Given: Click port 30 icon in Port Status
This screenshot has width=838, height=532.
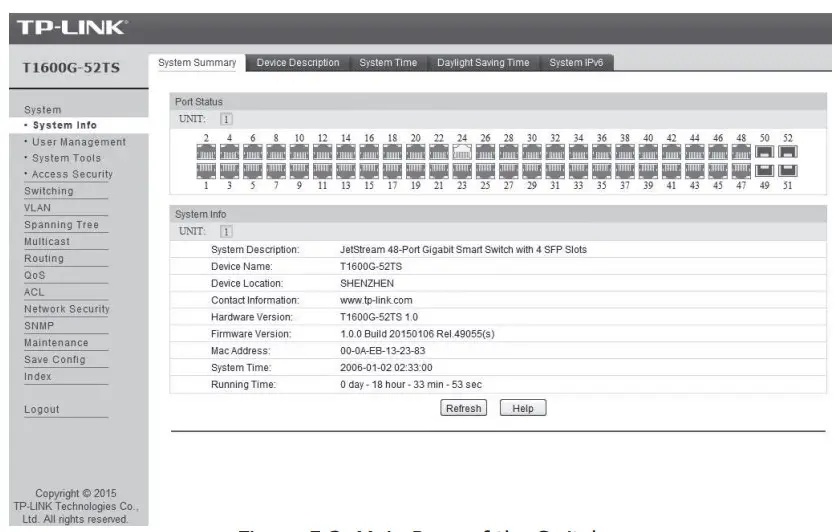Looking at the screenshot, I should click(x=532, y=152).
